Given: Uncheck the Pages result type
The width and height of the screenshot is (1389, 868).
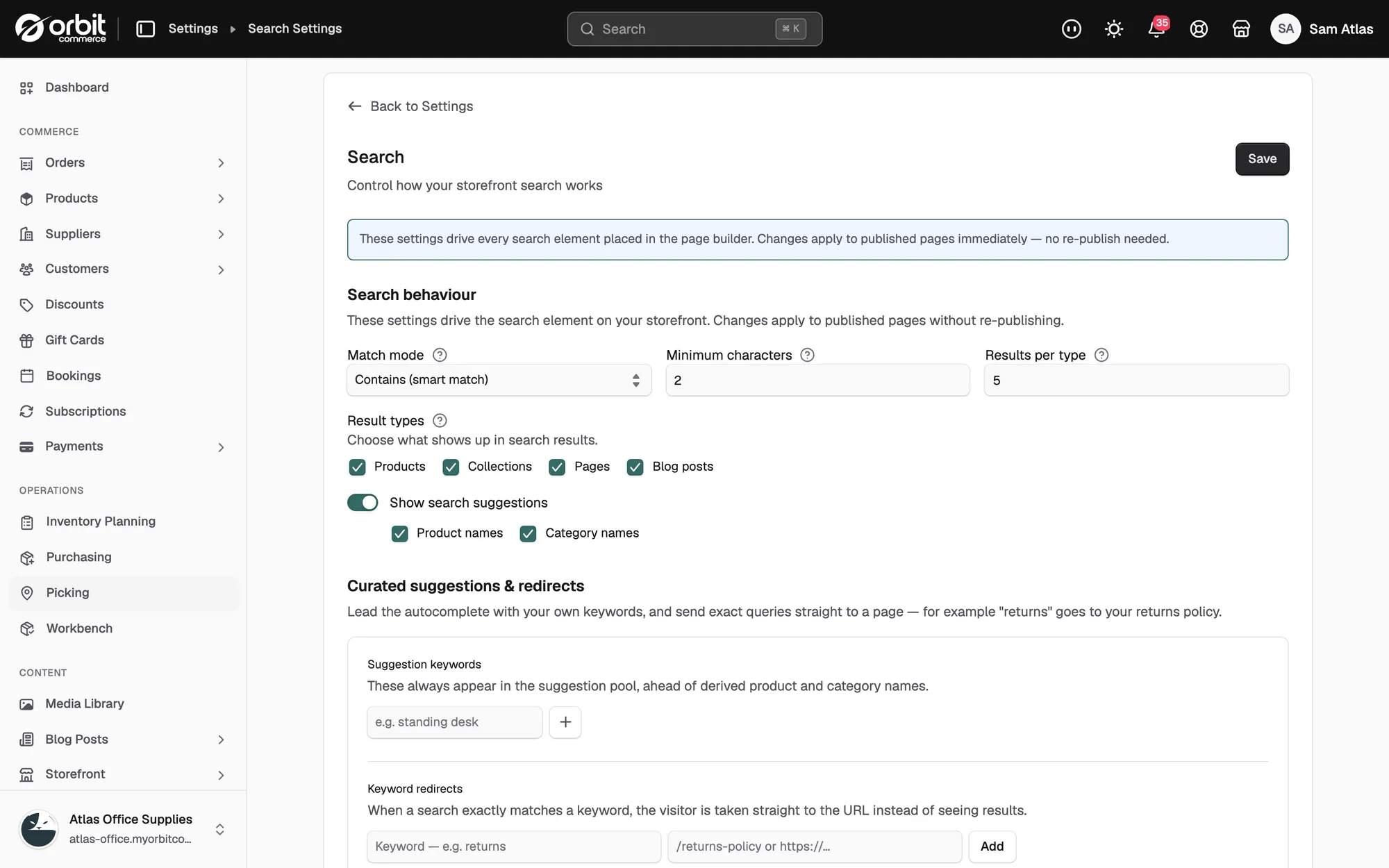Looking at the screenshot, I should pos(557,467).
